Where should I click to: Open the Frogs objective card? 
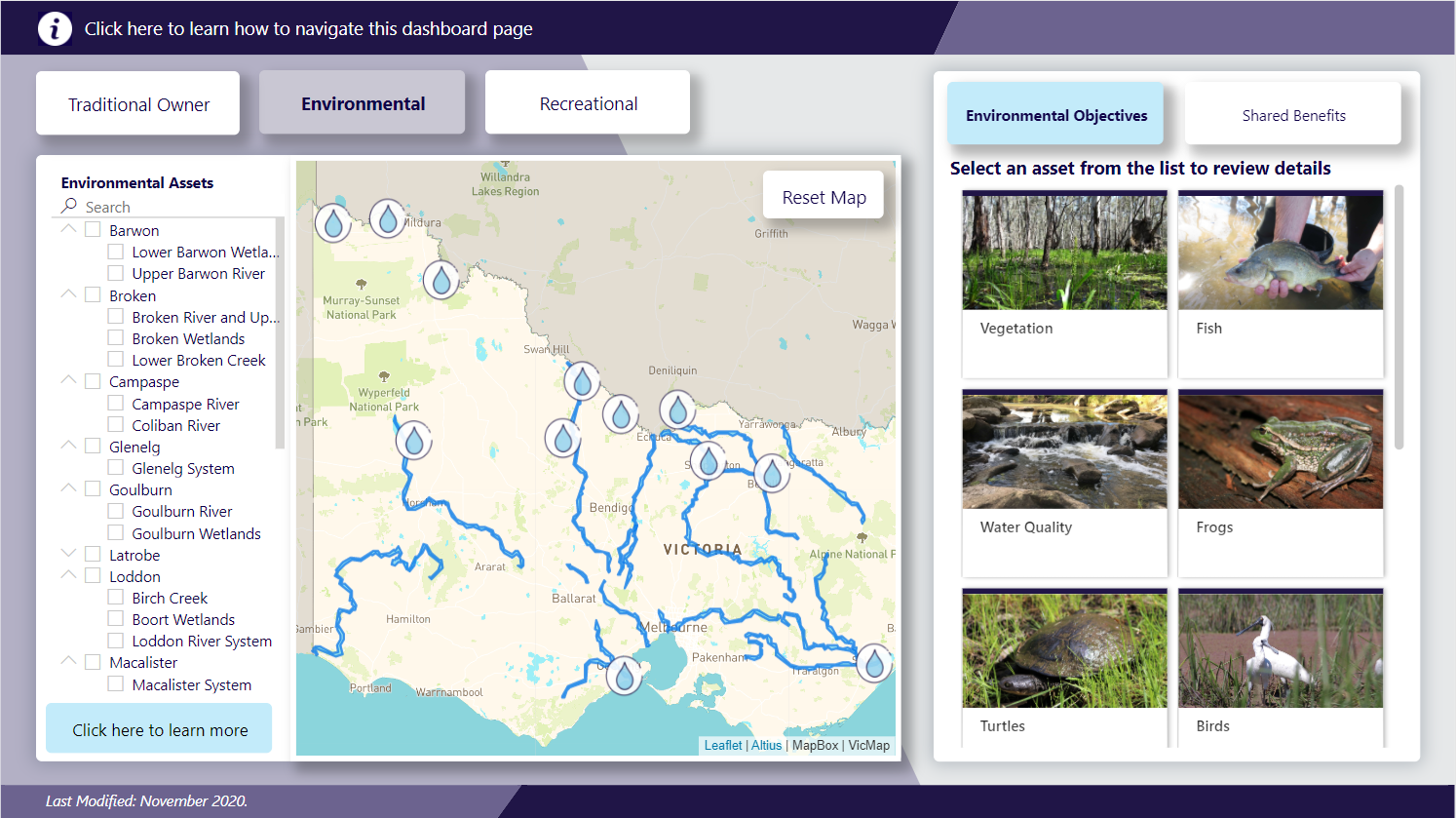[1281, 483]
